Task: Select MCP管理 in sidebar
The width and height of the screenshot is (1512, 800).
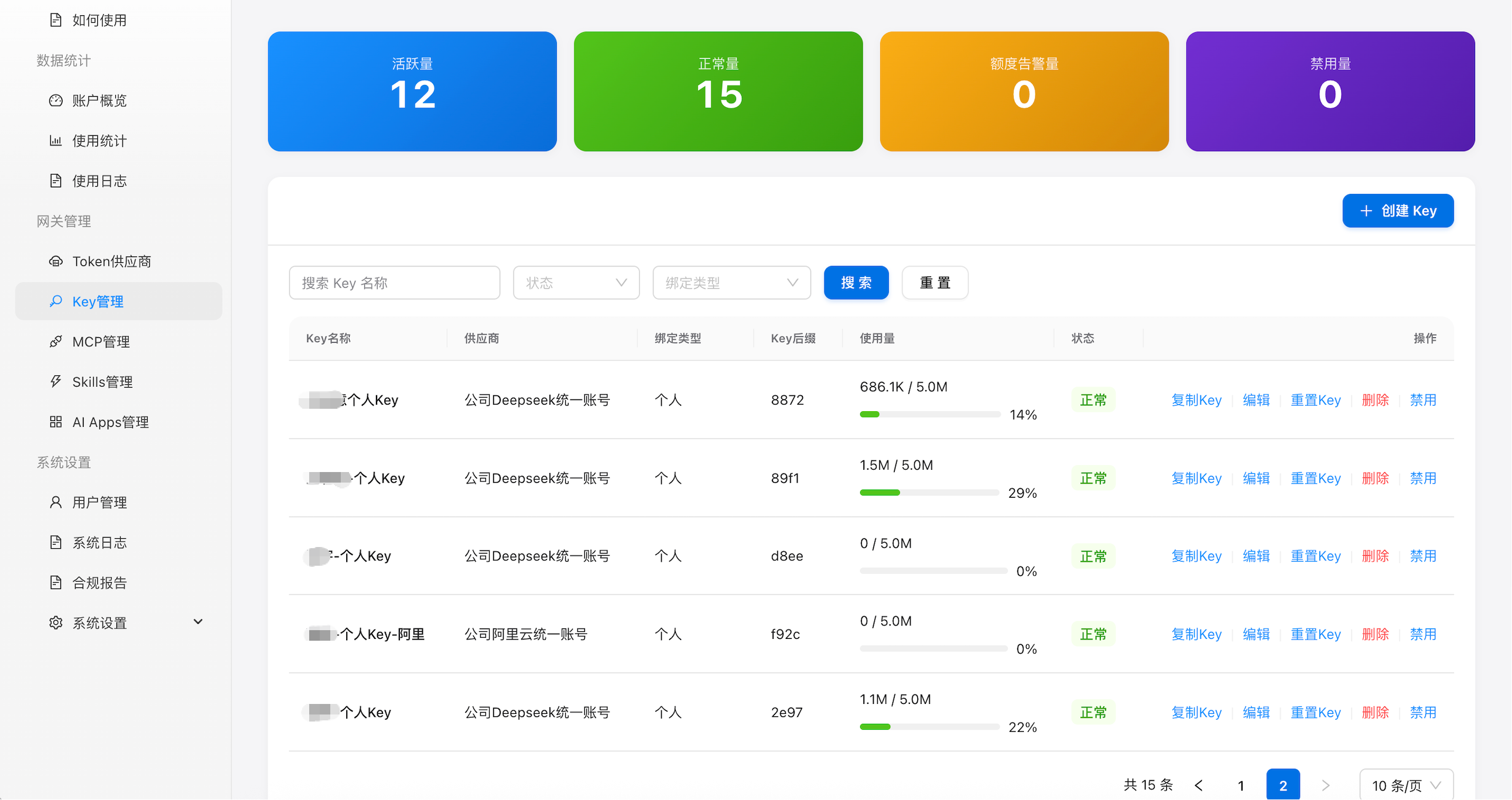Action: (x=118, y=341)
